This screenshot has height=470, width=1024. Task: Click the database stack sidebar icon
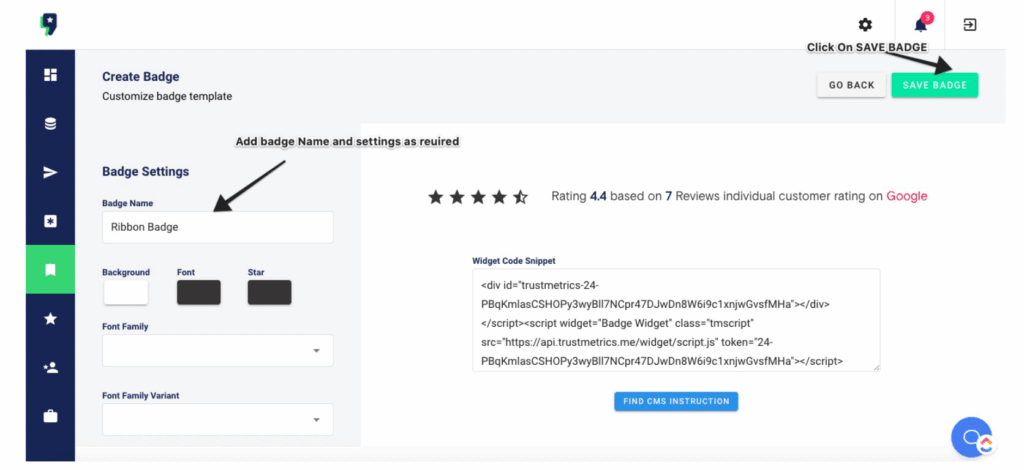[50, 123]
